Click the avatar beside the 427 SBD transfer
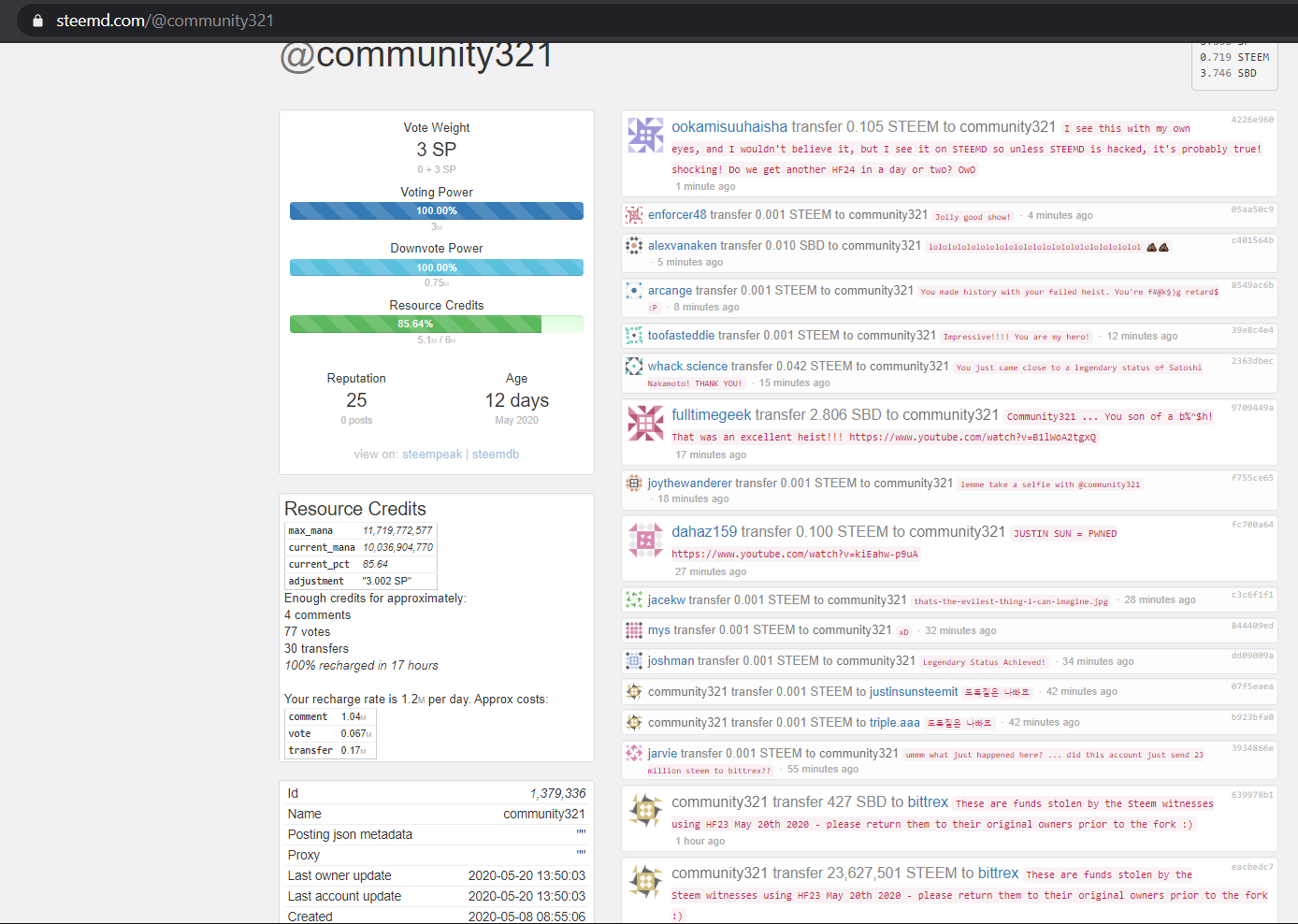This screenshot has height=924, width=1298. (645, 810)
